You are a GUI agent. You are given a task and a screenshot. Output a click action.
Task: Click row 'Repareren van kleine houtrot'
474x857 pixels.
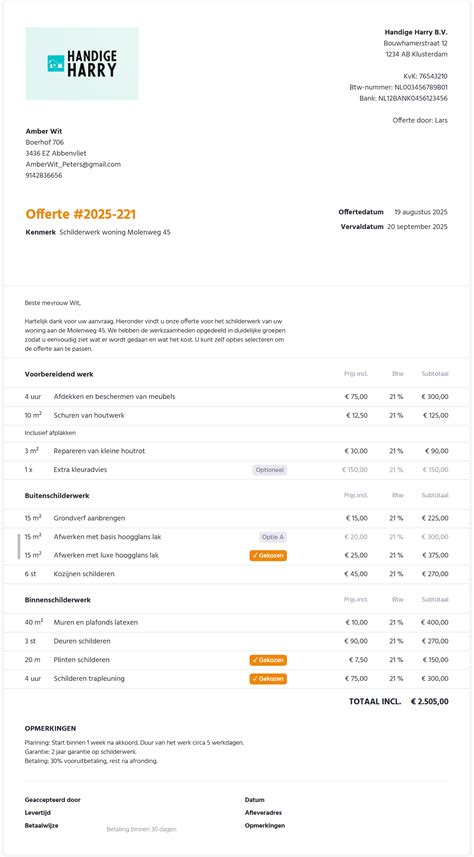[x=237, y=451]
